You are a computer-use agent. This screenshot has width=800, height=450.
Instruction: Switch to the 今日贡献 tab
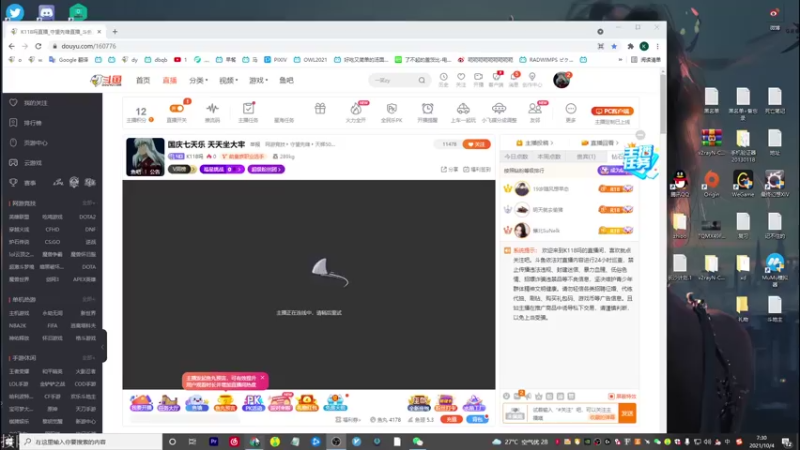tap(516, 157)
